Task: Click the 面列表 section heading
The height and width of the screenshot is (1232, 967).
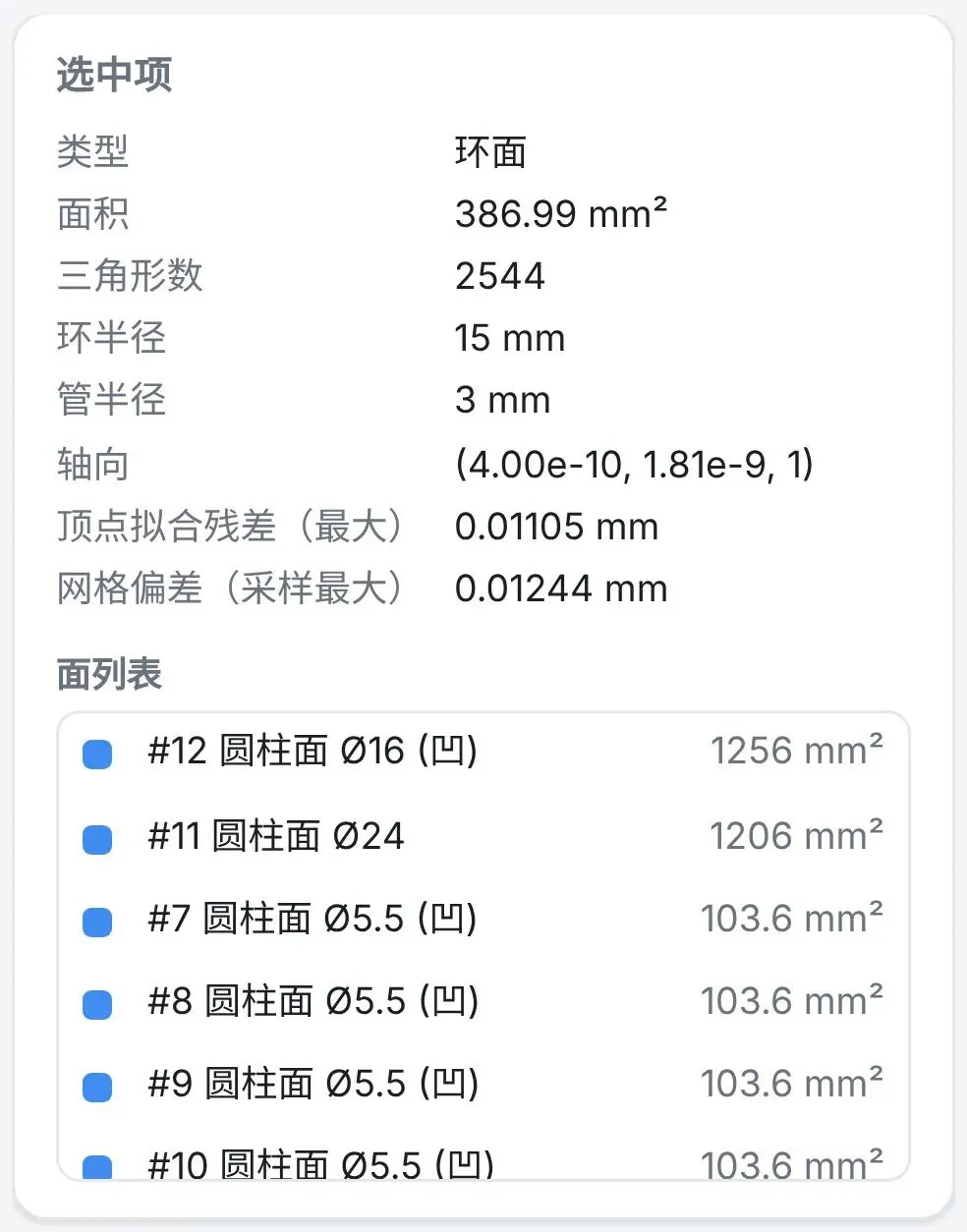Action: click(109, 674)
